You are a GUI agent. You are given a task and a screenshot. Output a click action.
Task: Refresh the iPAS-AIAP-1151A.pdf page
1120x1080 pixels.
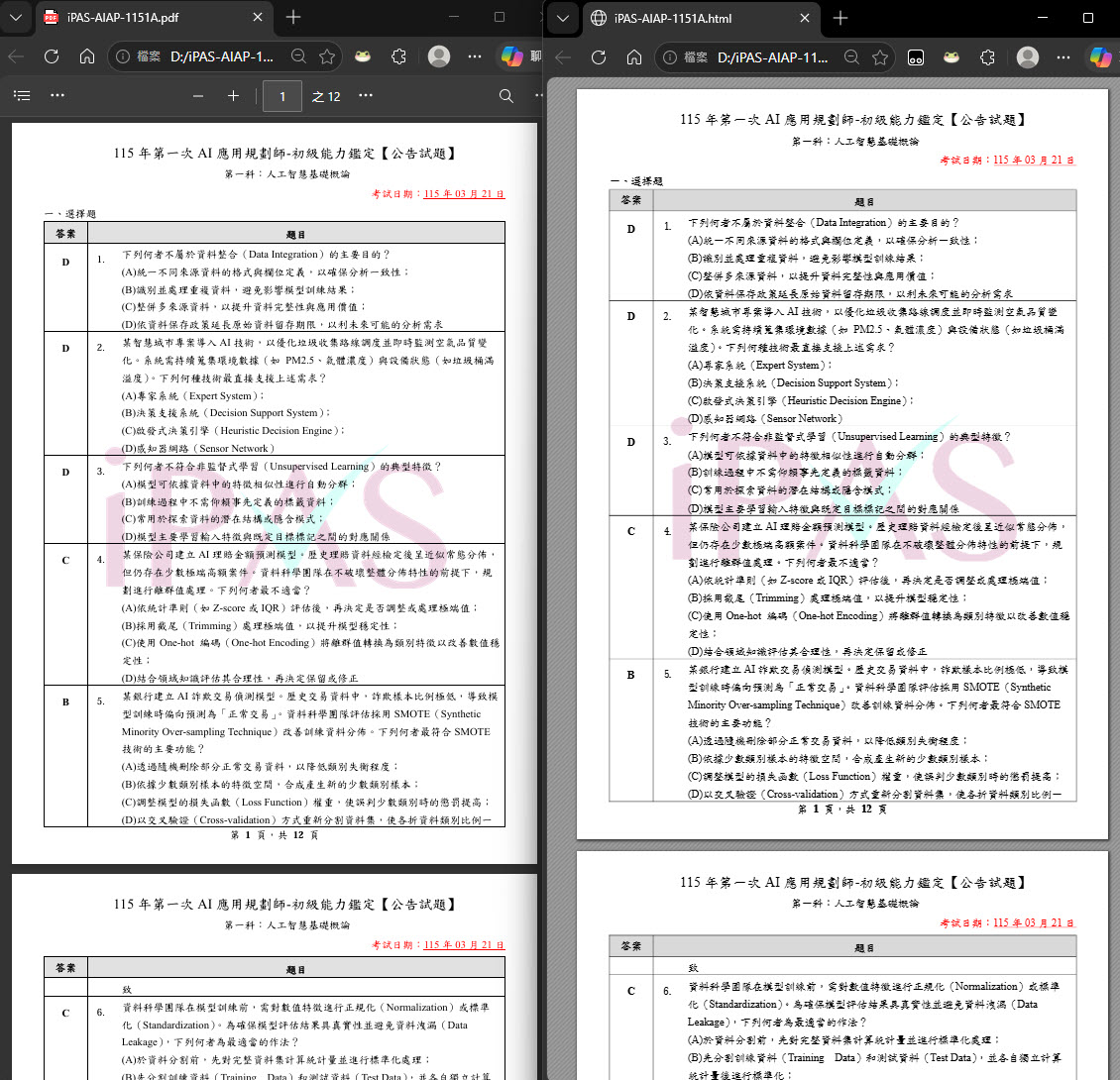tap(52, 56)
